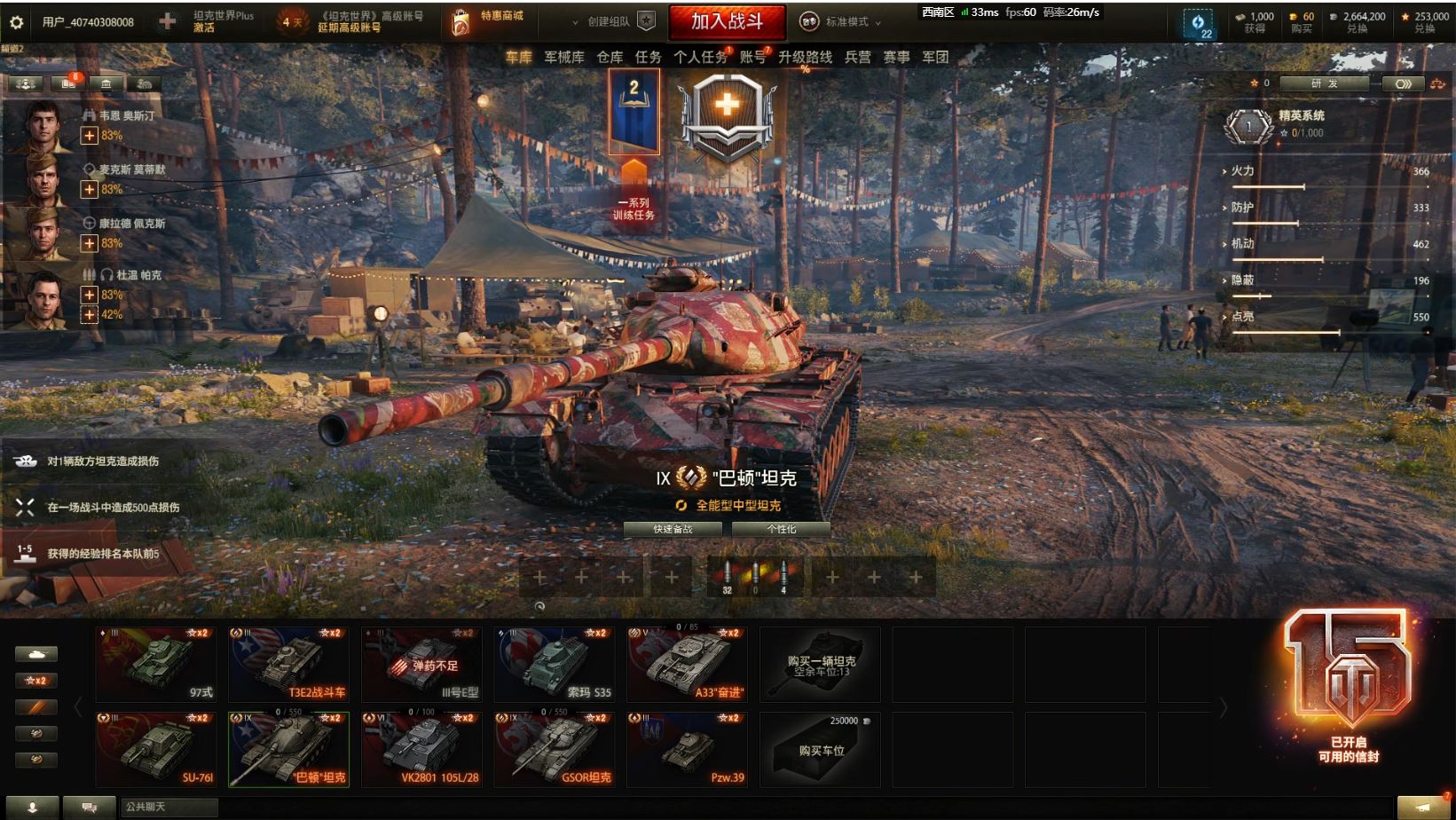Toggle the orange stripe premium filter
The width and height of the screenshot is (1456, 820).
[36, 707]
